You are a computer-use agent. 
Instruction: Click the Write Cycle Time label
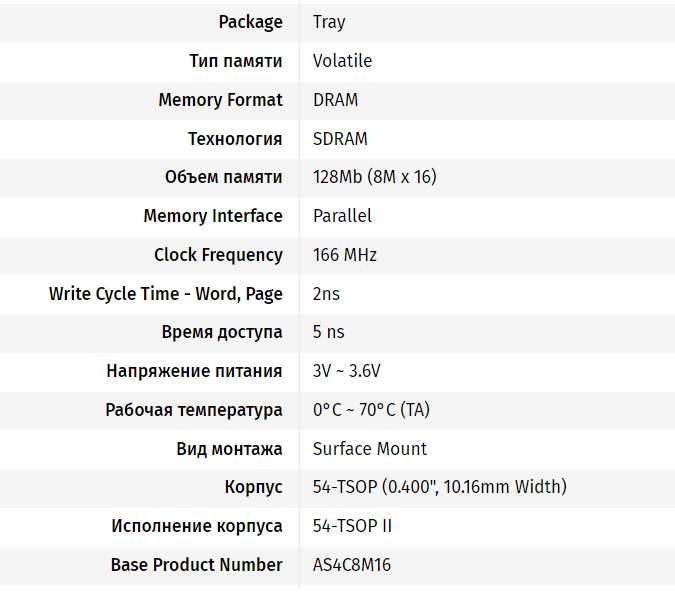click(x=165, y=294)
